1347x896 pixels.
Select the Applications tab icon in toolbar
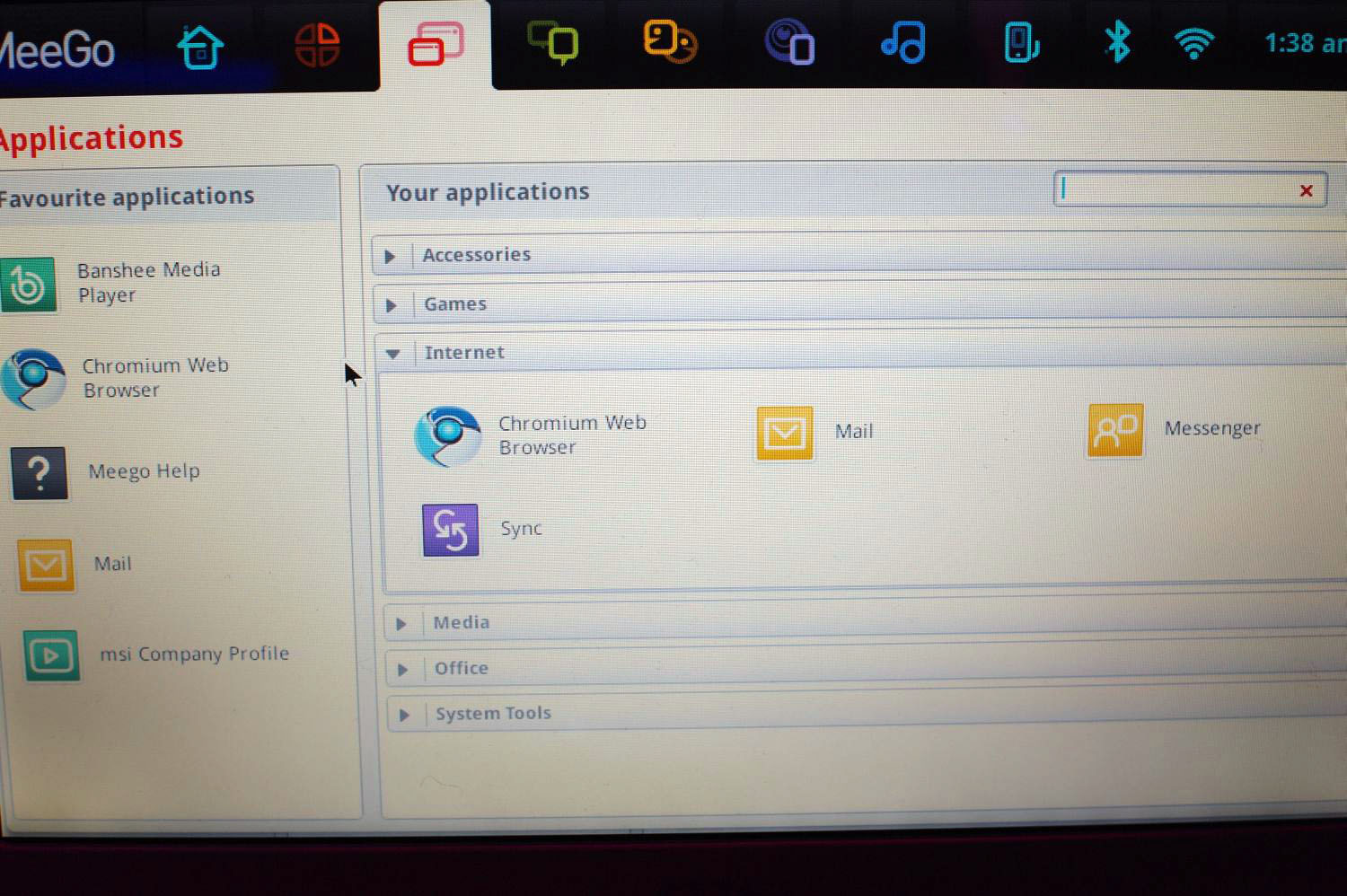pos(436,44)
